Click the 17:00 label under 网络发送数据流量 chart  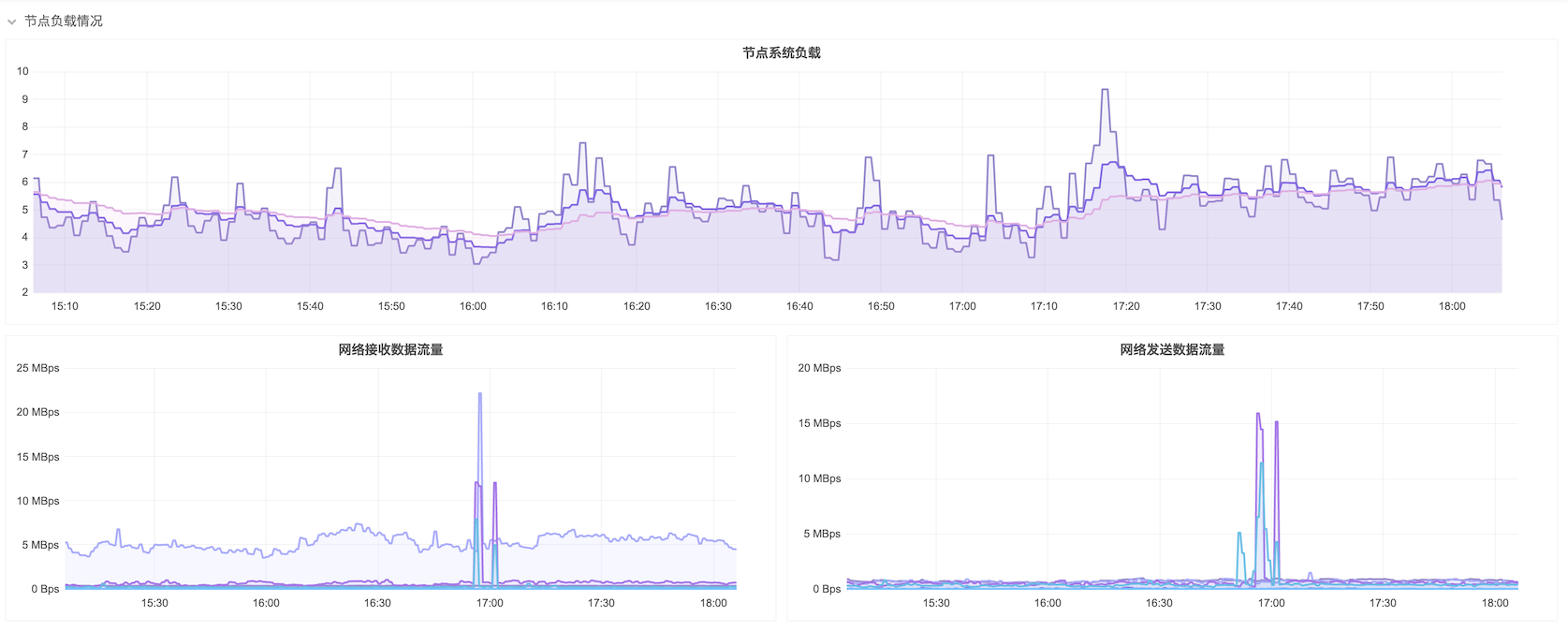tap(1271, 603)
